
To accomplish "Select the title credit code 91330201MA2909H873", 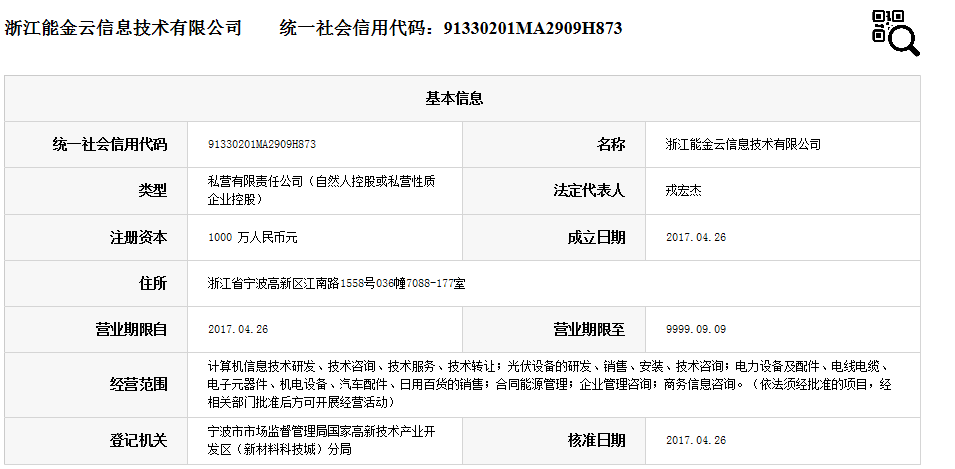I will (533, 28).
